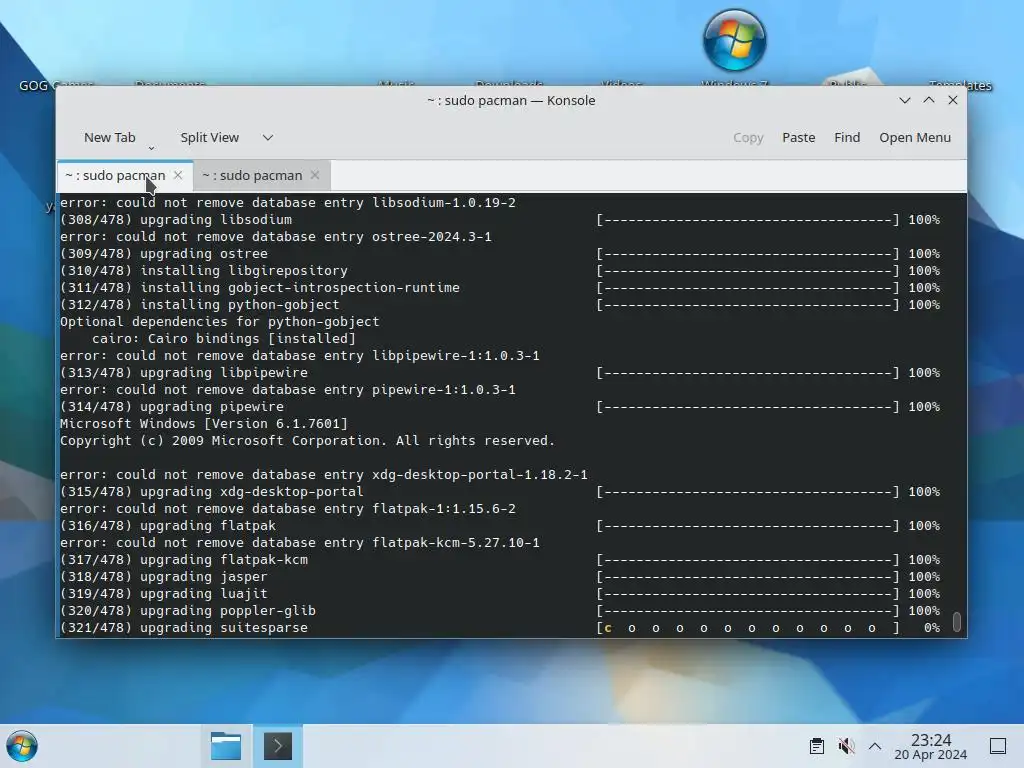The width and height of the screenshot is (1024, 768).
Task: Click the Split View button
Action: click(x=210, y=138)
